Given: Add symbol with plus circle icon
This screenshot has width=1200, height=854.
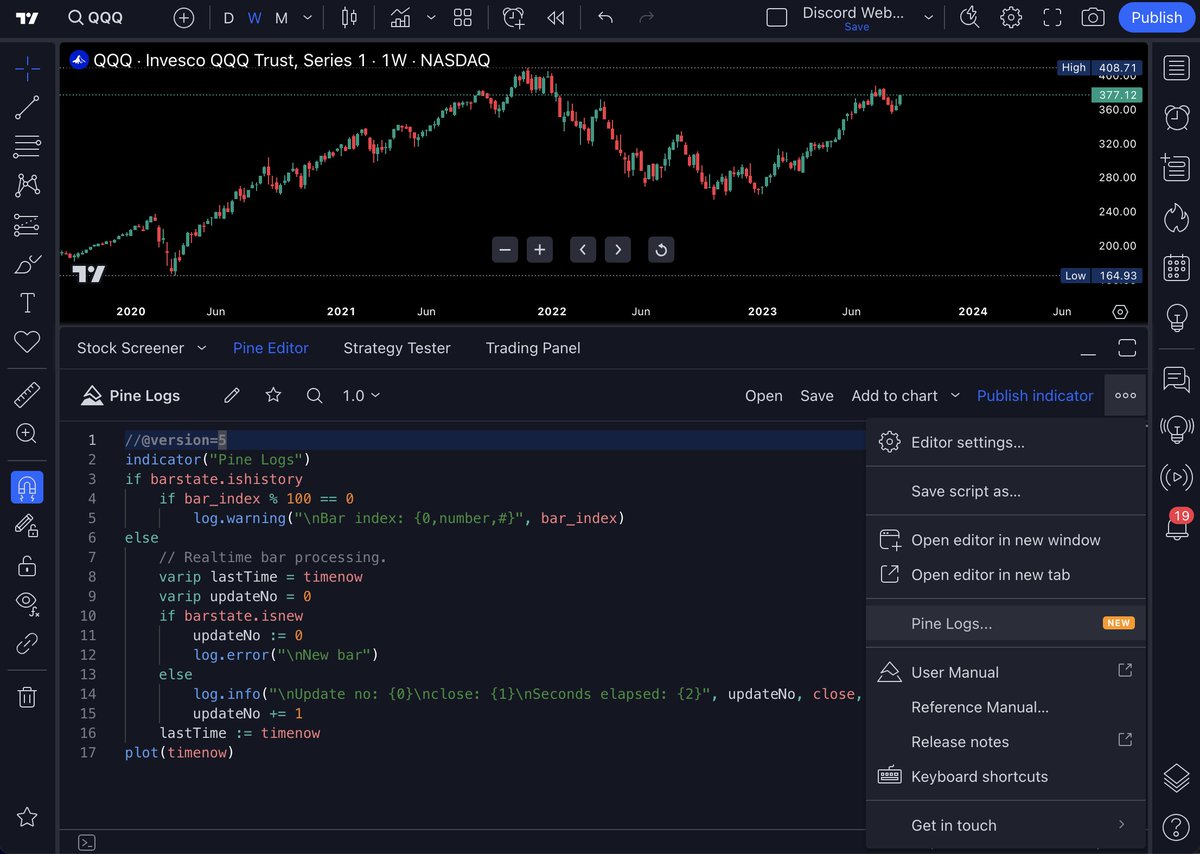Looking at the screenshot, I should [184, 17].
